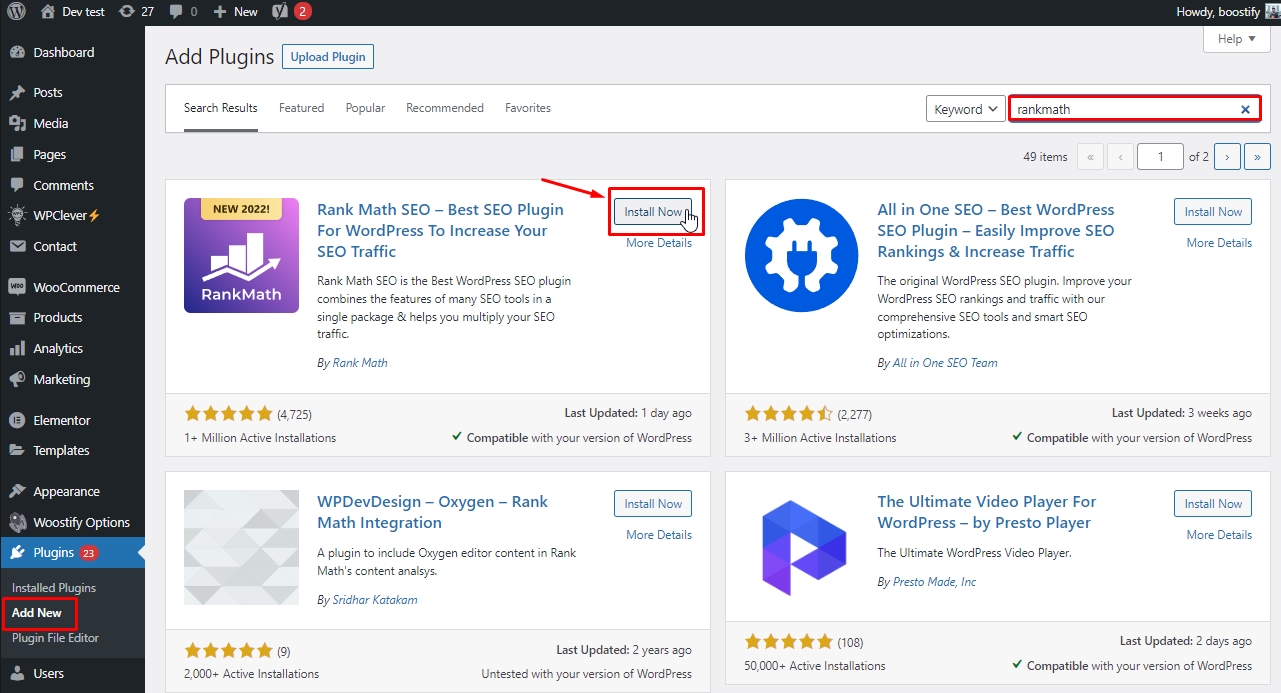
Task: View More Details for WPDevDesign Oxygen
Action: pyautogui.click(x=659, y=535)
